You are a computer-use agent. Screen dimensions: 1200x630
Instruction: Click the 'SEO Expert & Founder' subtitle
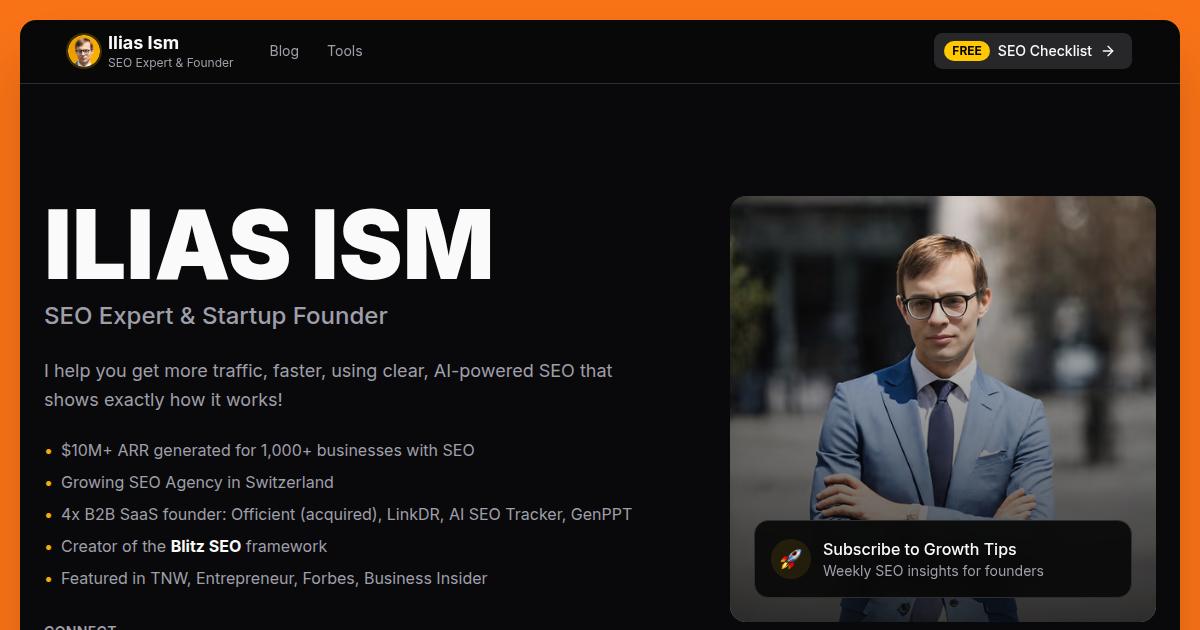170,62
